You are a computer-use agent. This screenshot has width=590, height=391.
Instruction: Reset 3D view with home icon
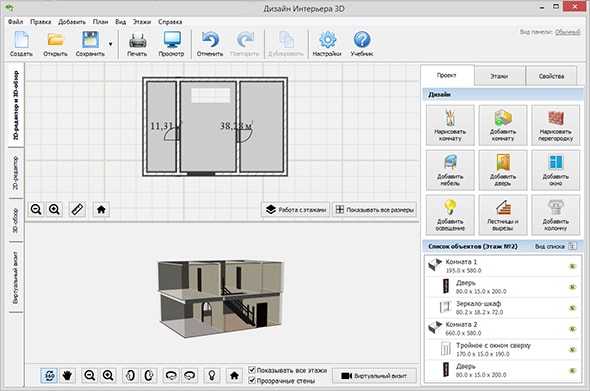coord(234,375)
